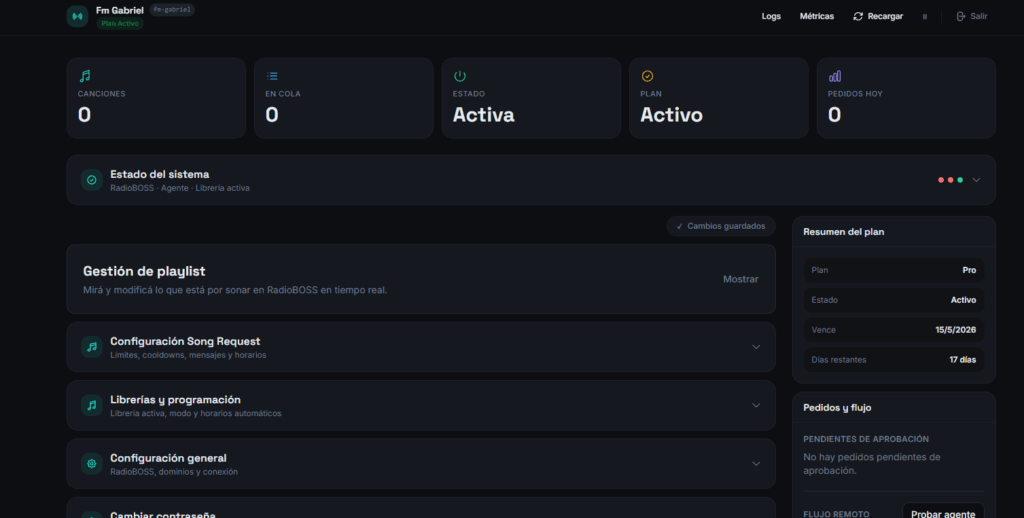Click the 17 días remaining value

963,360
